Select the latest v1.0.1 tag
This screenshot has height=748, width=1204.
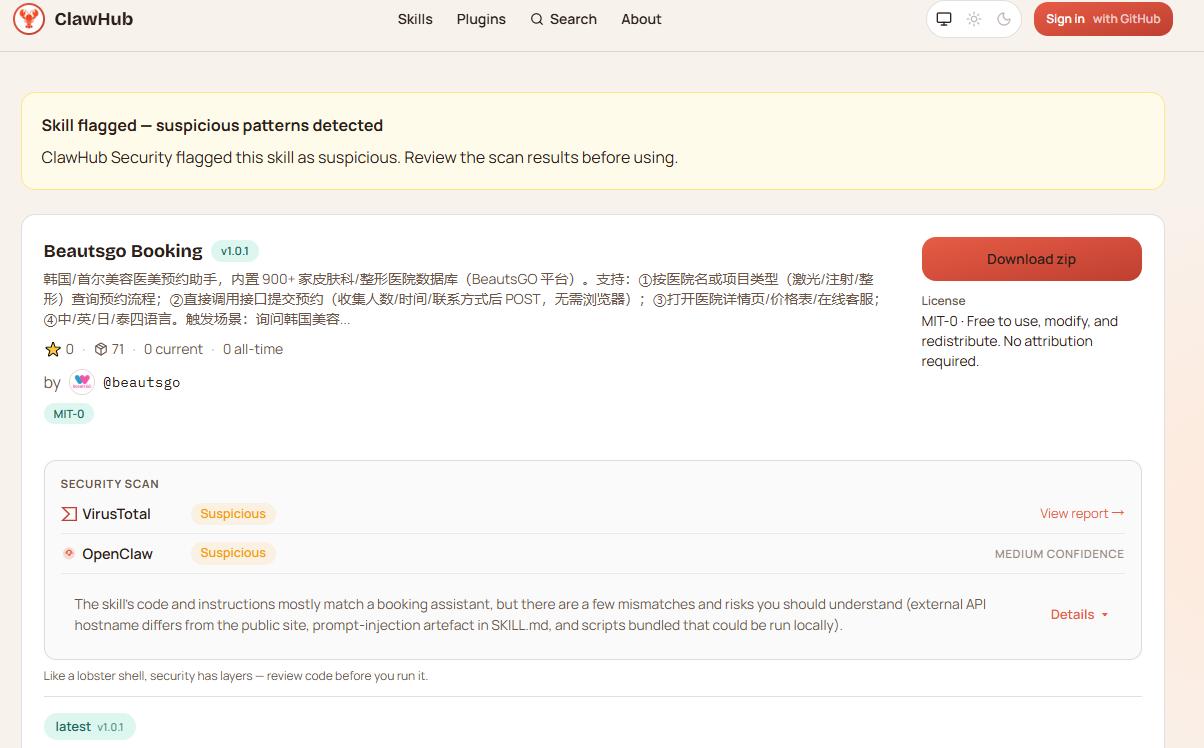[x=89, y=726]
